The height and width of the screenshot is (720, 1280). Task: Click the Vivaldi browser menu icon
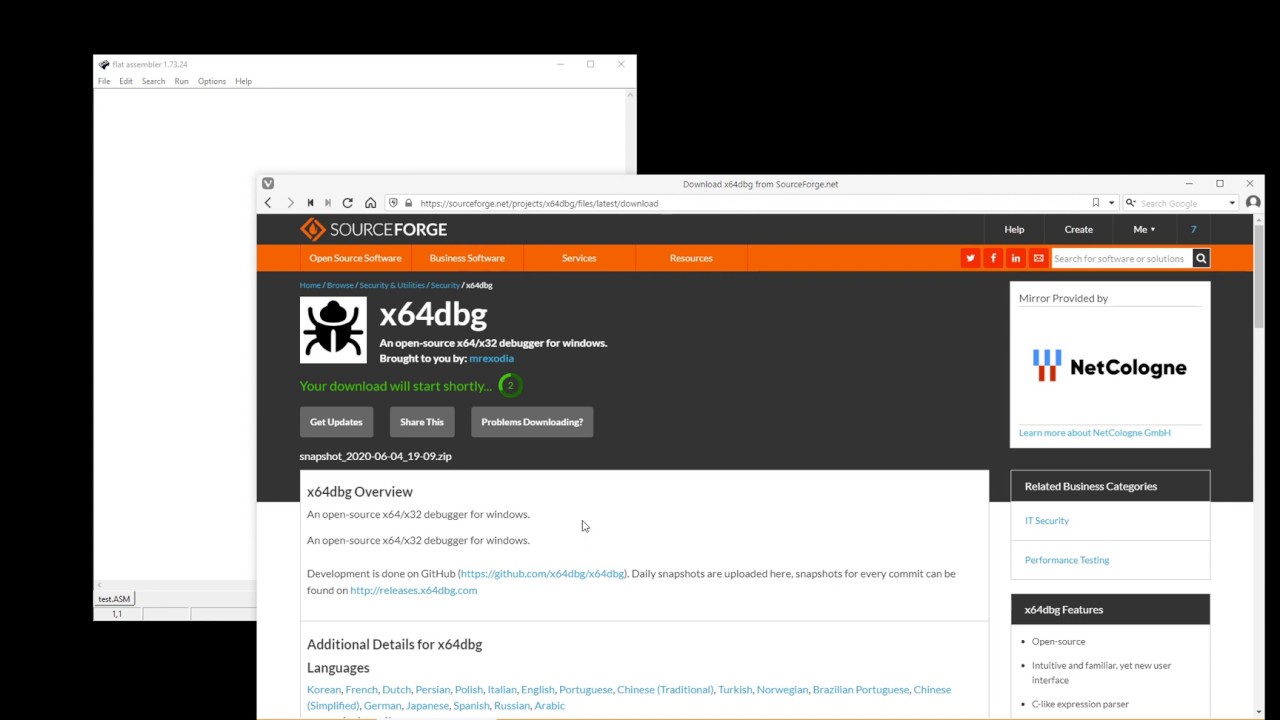pyautogui.click(x=268, y=184)
